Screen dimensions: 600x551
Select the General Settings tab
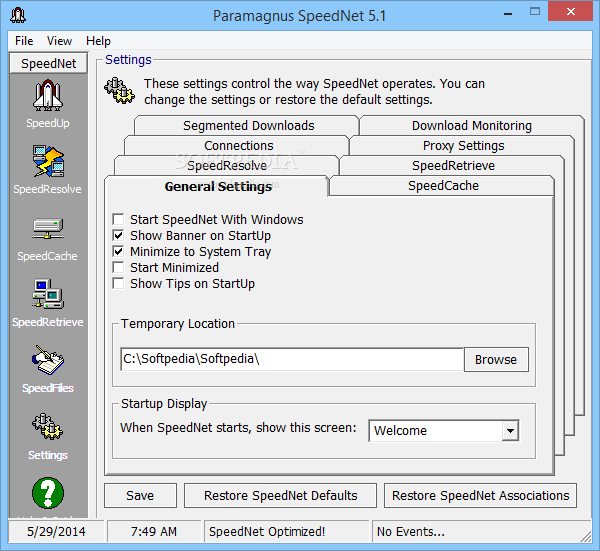[217, 186]
